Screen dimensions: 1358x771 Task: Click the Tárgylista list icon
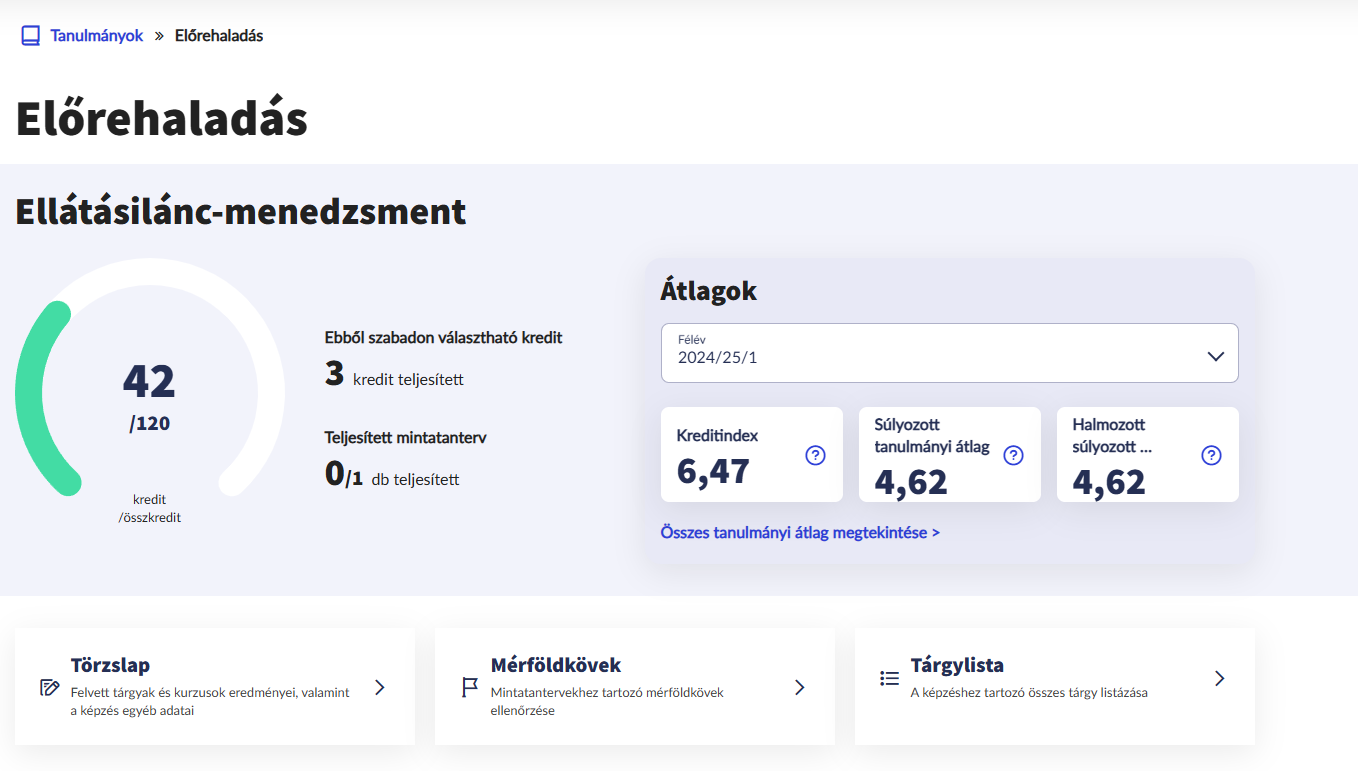click(889, 678)
